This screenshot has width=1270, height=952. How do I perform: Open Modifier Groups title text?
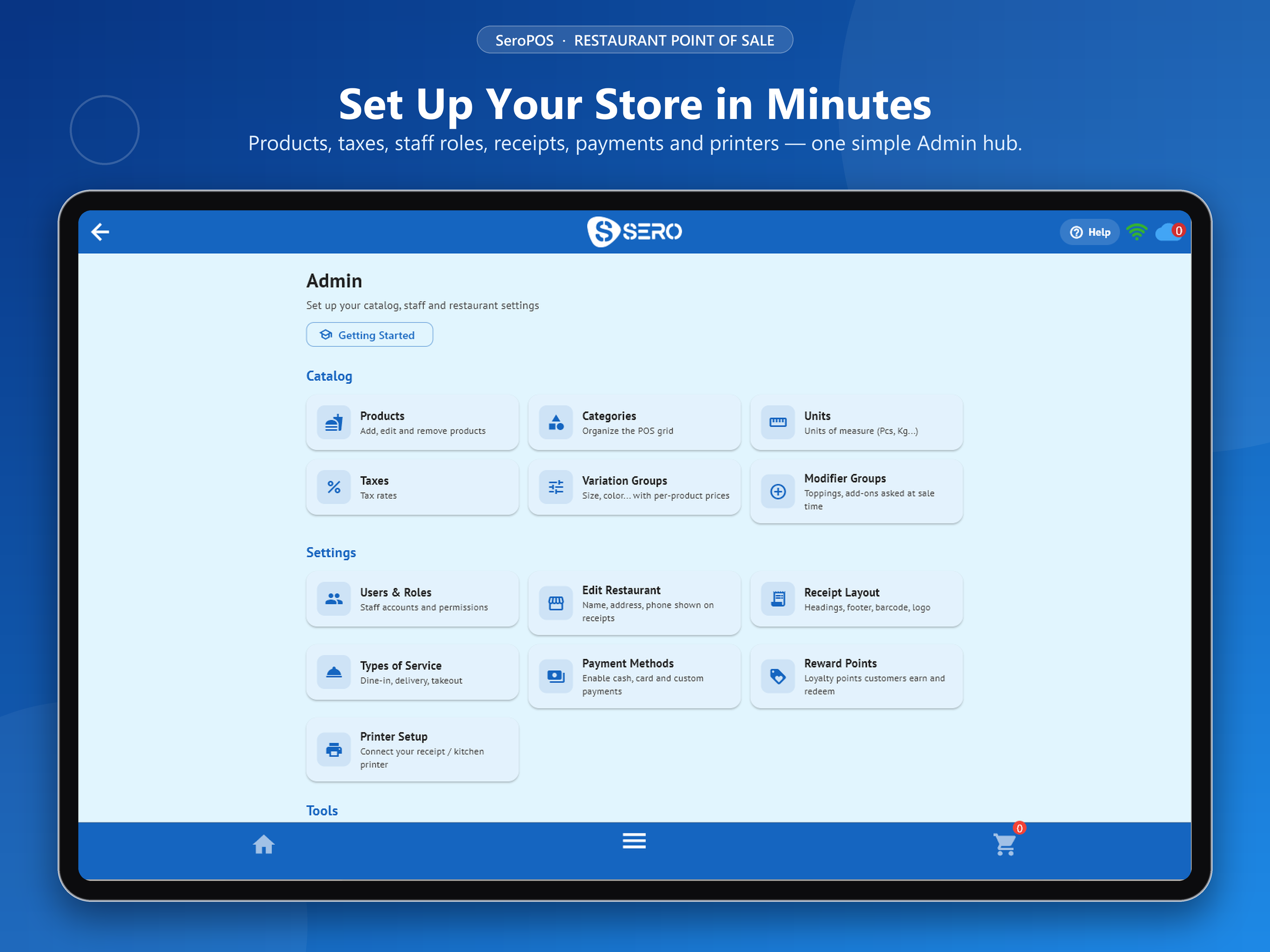click(x=845, y=478)
